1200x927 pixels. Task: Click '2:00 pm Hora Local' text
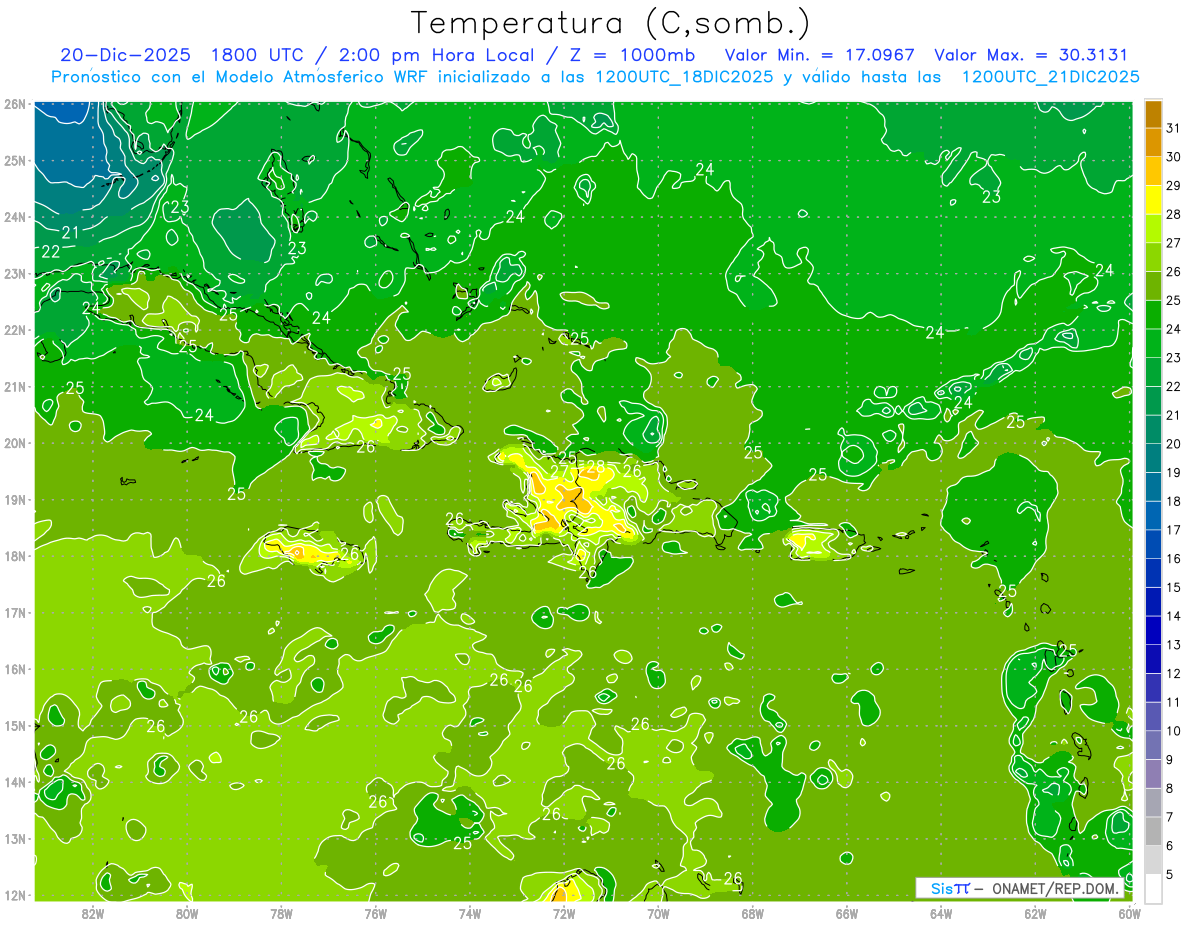pos(434,55)
